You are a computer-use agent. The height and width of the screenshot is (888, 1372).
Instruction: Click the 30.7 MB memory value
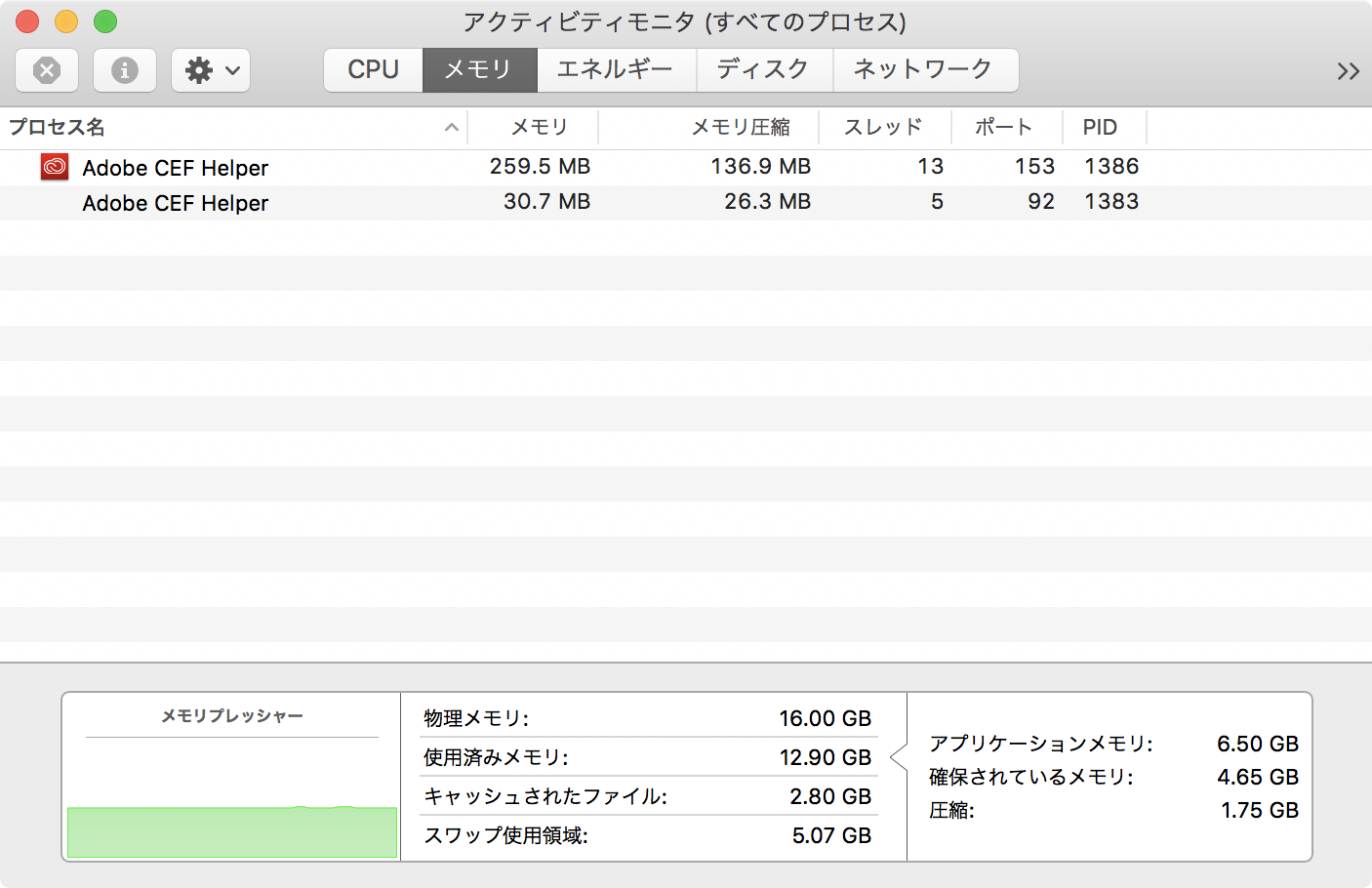pyautogui.click(x=546, y=202)
